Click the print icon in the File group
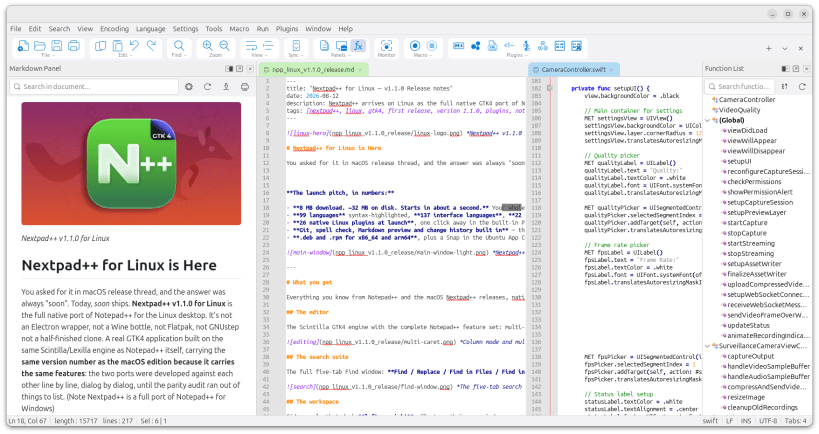Viewport: 819px width, 434px height. pos(74,46)
